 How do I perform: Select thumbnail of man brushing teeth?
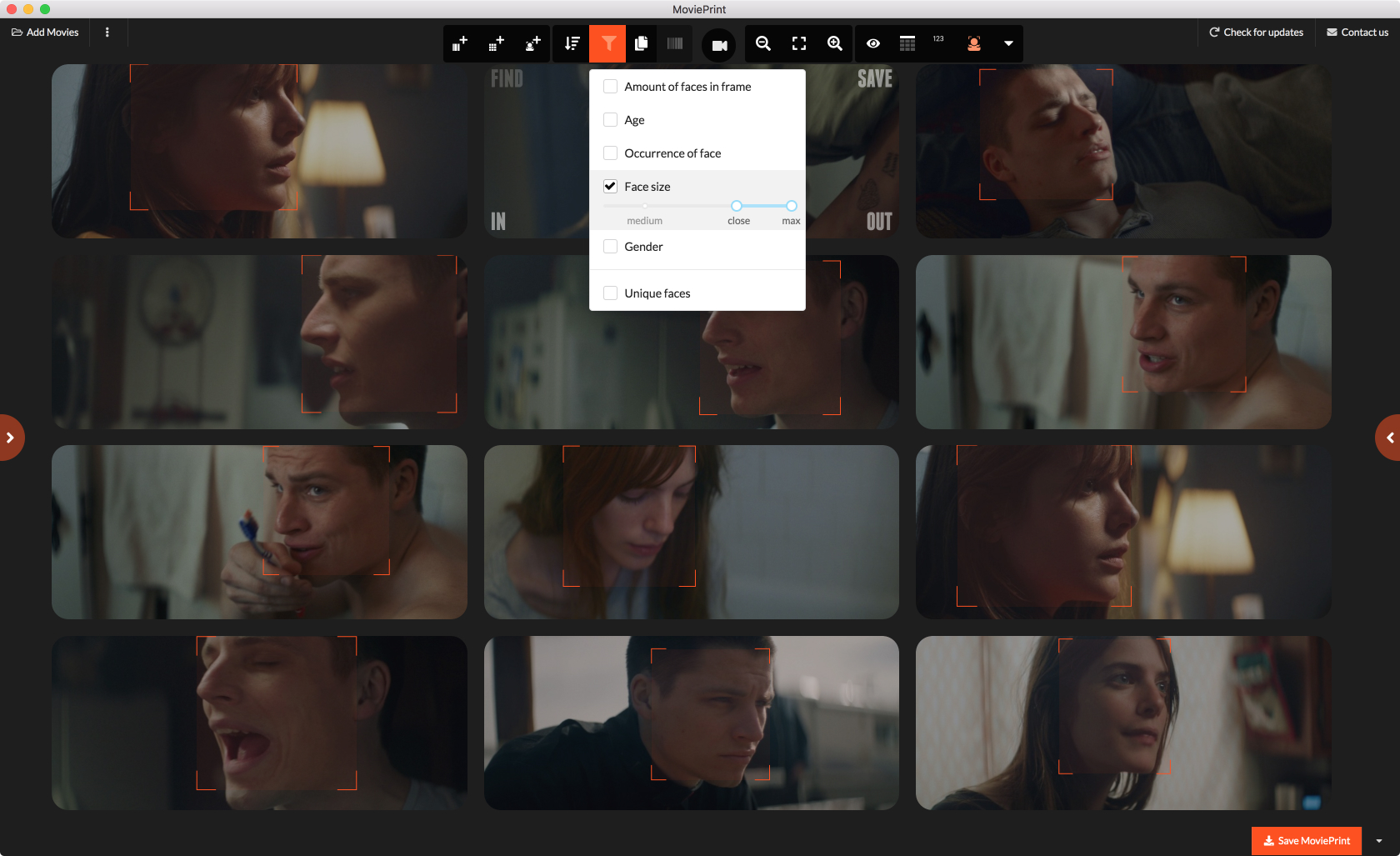[259, 532]
